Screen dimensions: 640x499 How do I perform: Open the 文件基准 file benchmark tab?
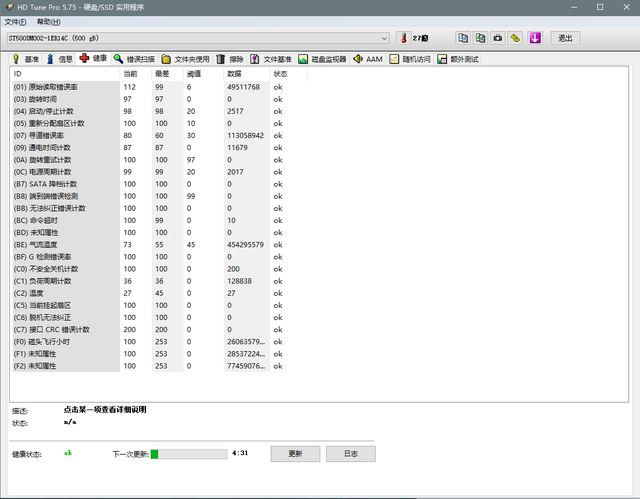pyautogui.click(x=271, y=59)
